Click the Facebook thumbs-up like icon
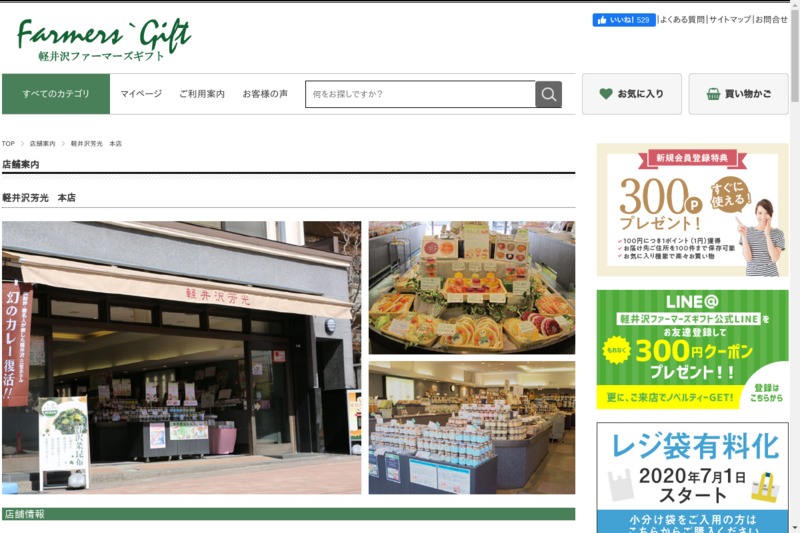 point(602,20)
